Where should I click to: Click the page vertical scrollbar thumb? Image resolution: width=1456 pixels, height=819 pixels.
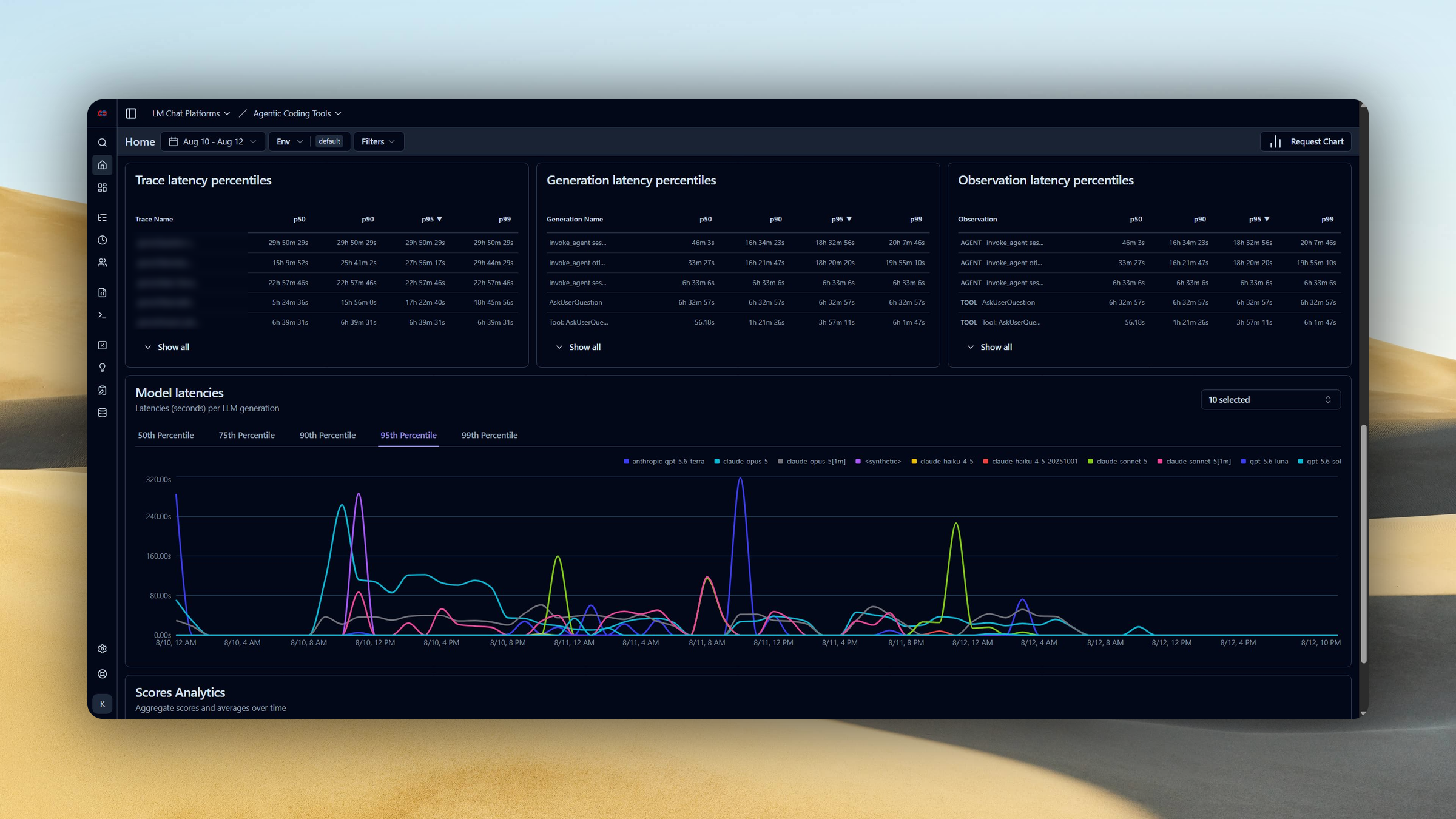1364,544
